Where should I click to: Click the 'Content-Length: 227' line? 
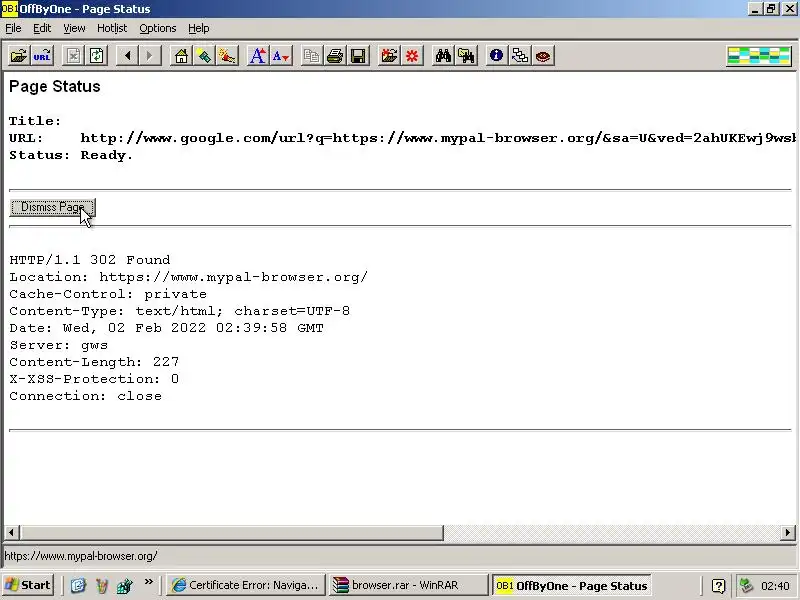94,362
